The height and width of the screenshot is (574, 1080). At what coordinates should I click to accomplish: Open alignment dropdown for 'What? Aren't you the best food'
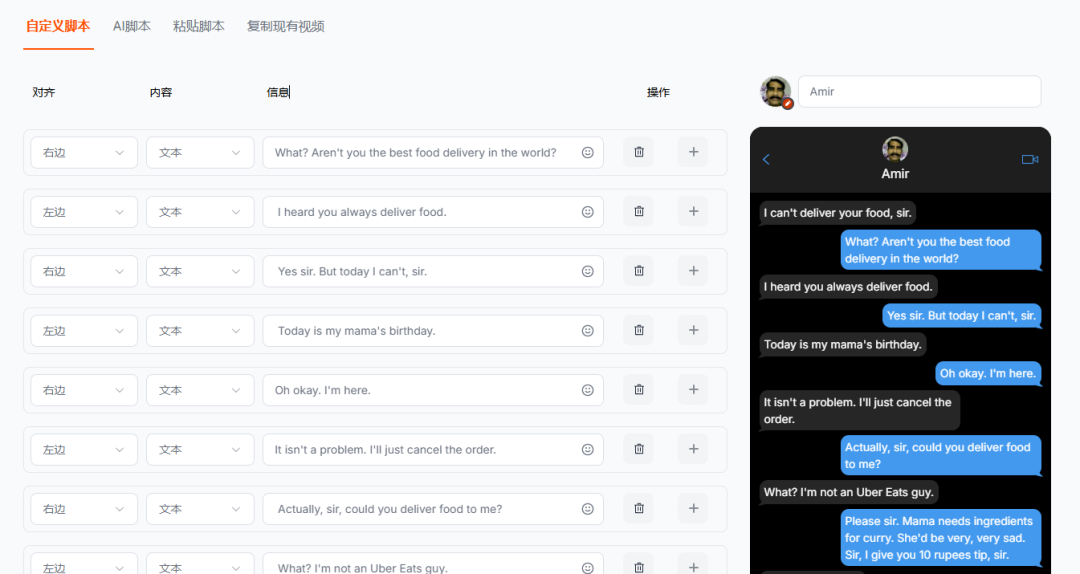83,152
